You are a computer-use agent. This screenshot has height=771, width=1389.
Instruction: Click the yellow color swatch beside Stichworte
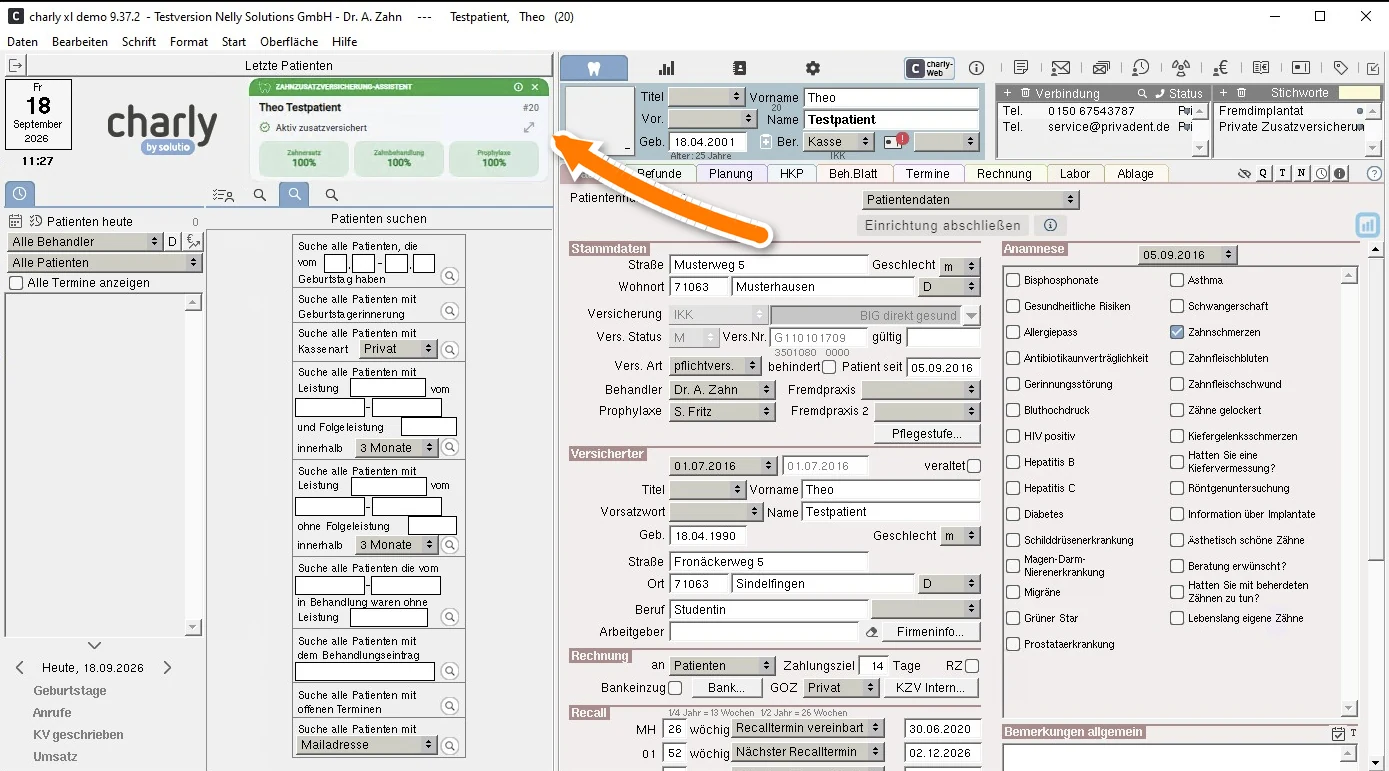click(x=1360, y=93)
